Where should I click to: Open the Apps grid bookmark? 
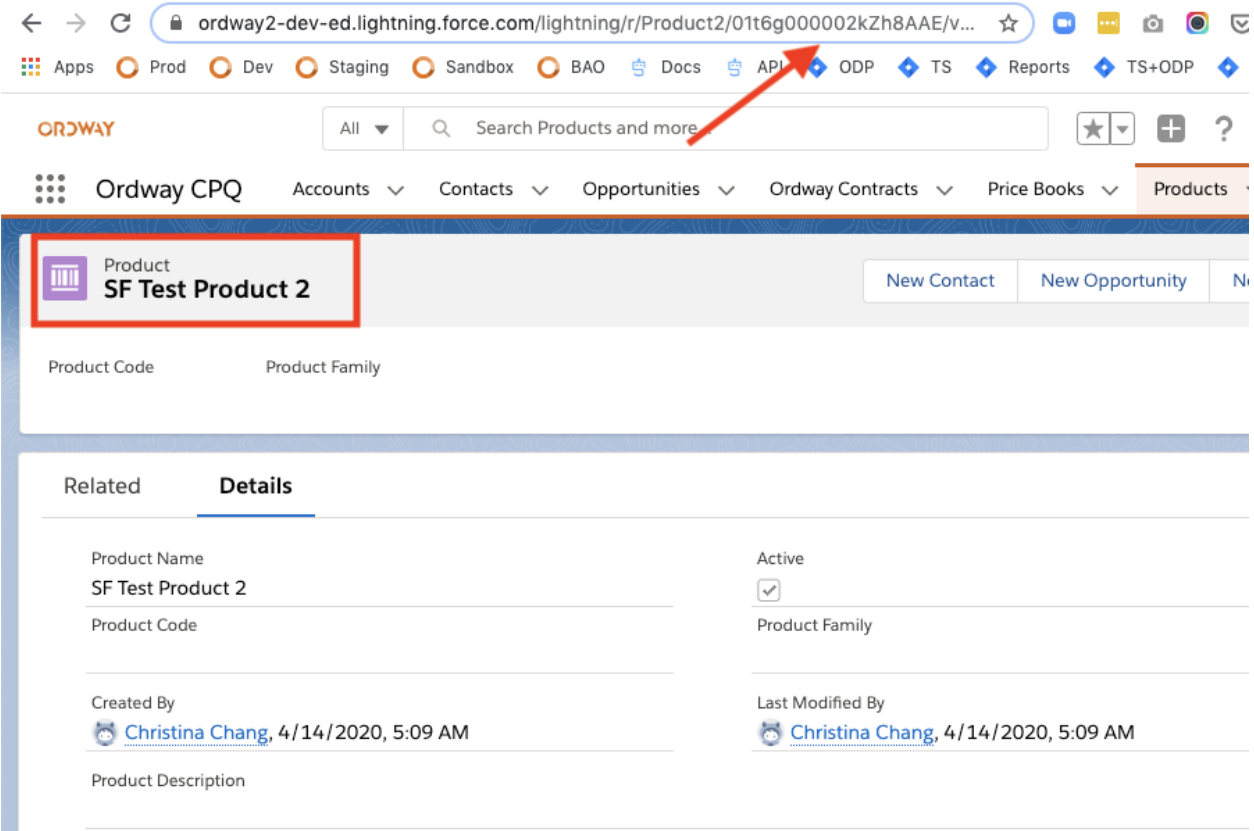pyautogui.click(x=57, y=67)
